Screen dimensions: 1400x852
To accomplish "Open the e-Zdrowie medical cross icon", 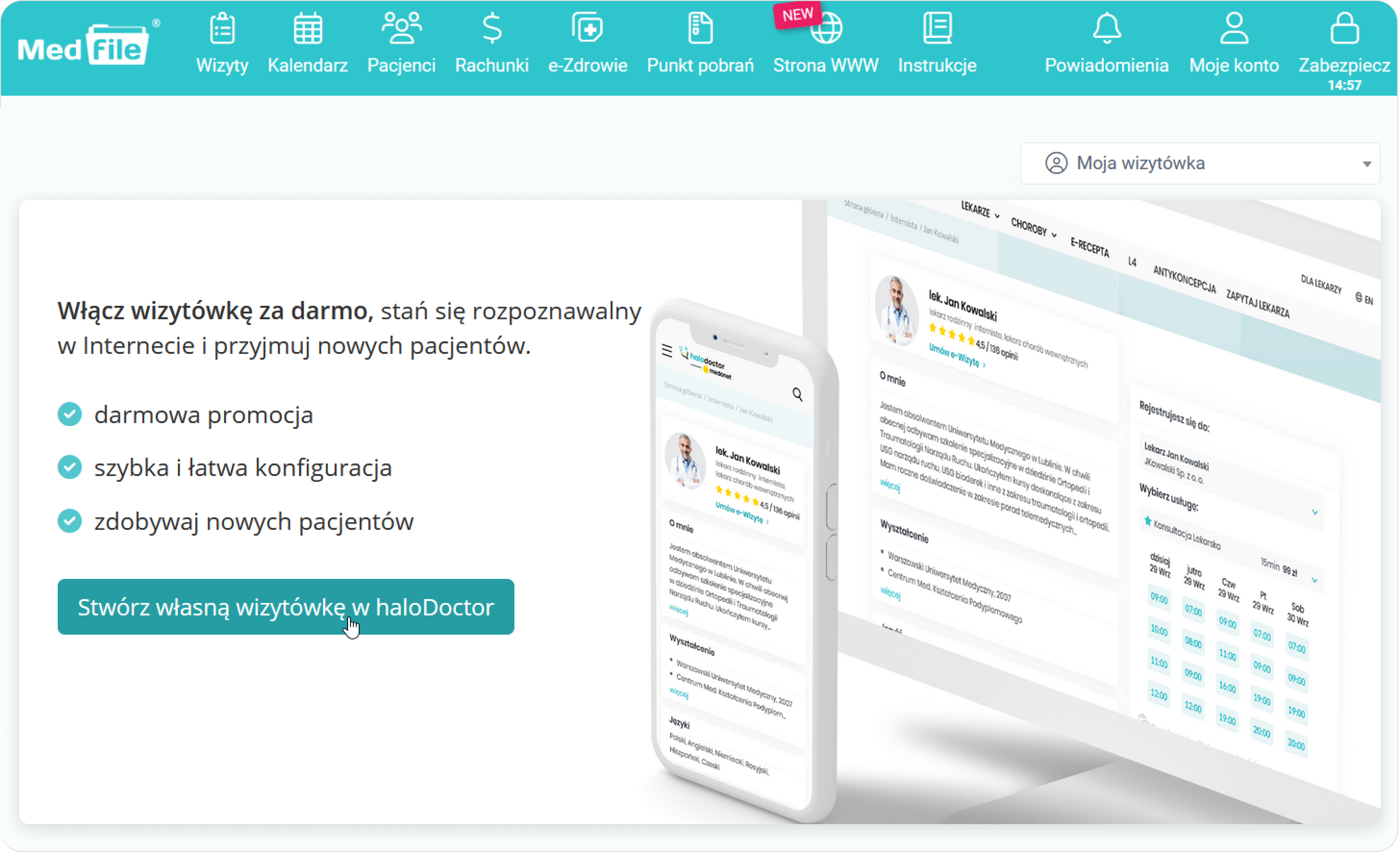I will [587, 28].
